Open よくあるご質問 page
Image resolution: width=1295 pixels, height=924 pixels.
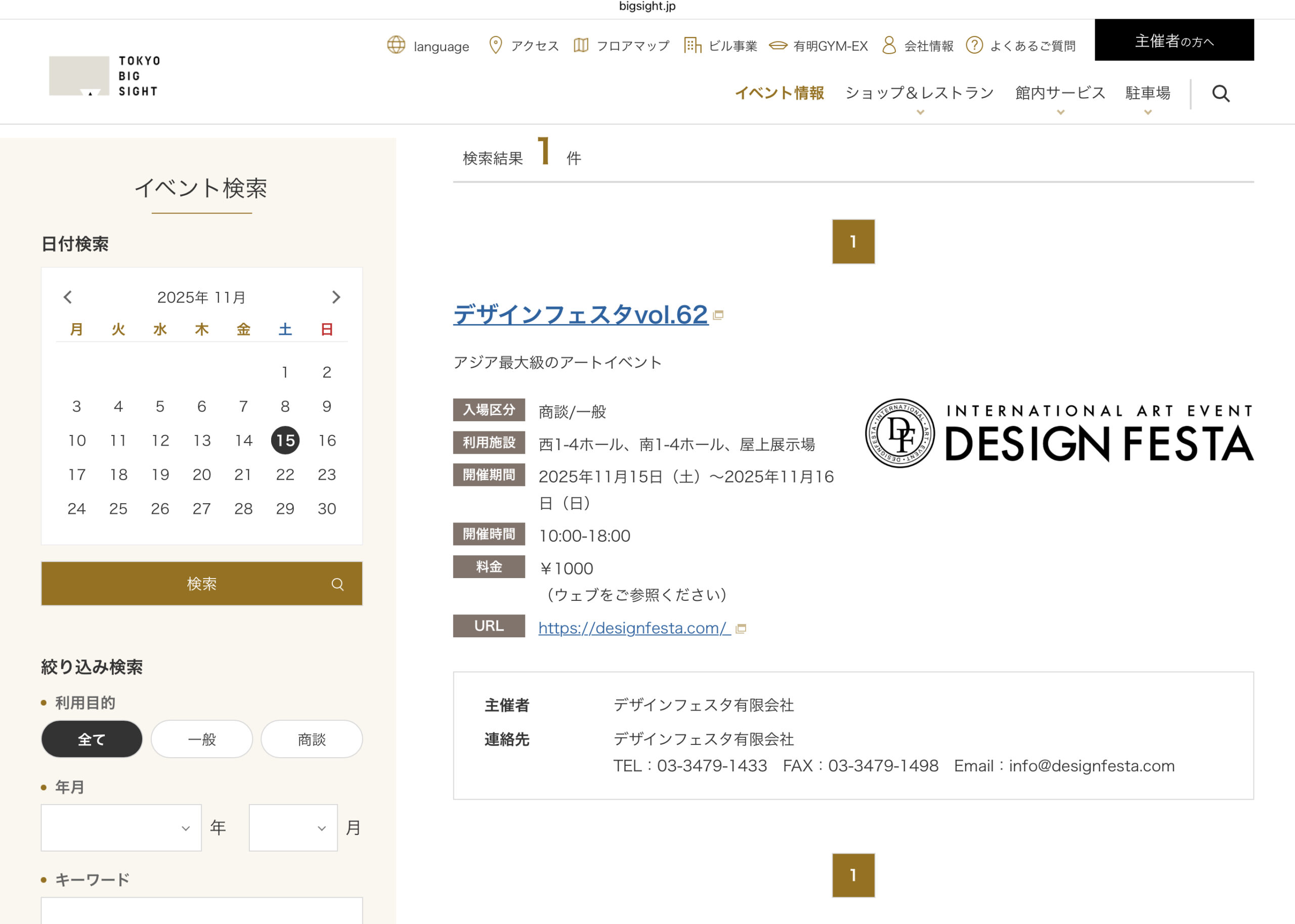coord(1032,46)
